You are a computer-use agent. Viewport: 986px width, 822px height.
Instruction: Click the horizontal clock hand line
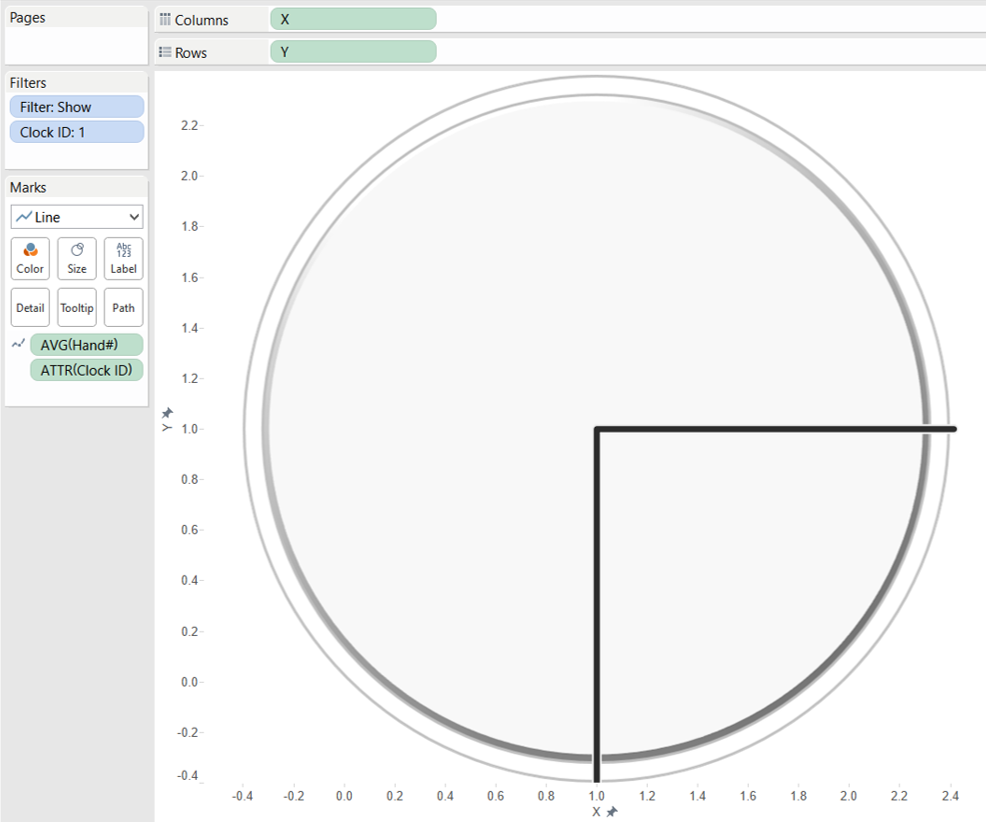(776, 429)
